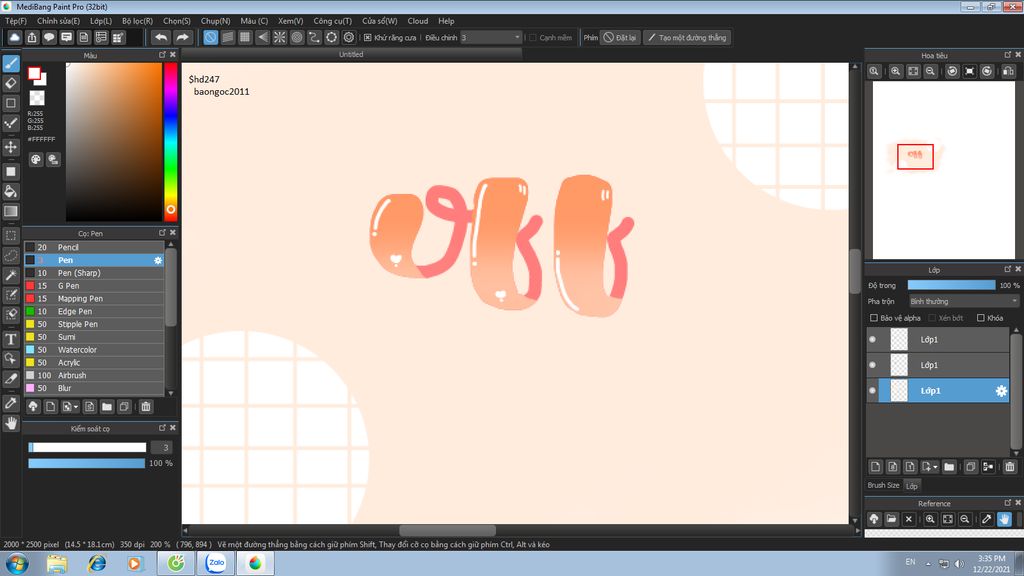Open Internet Explorer from the taskbar
This screenshot has height=576, width=1024.
(x=97, y=563)
